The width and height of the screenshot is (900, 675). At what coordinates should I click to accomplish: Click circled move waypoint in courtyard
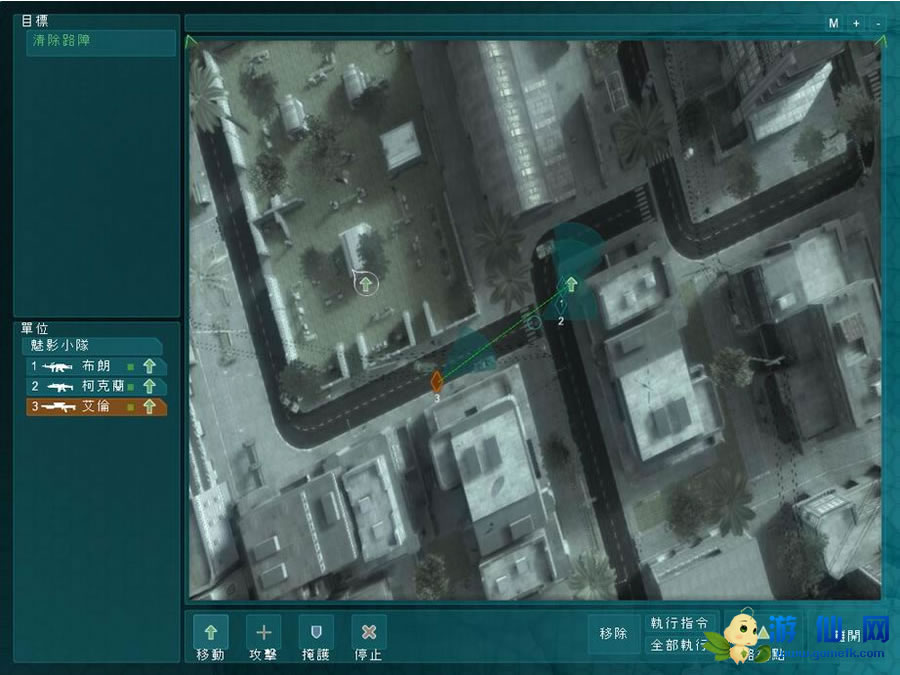click(x=366, y=284)
